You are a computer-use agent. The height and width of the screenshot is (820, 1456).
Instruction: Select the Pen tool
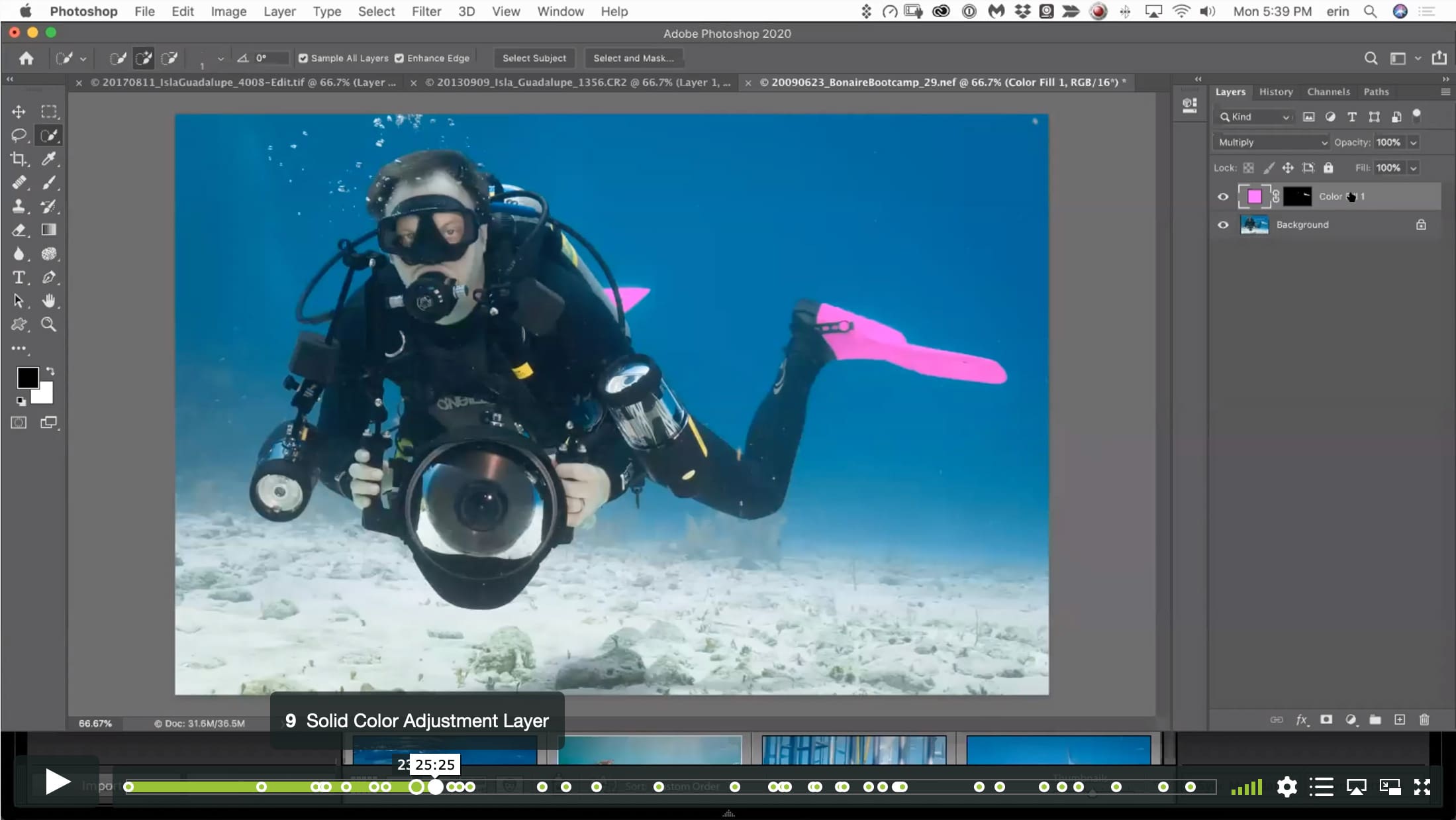49,278
